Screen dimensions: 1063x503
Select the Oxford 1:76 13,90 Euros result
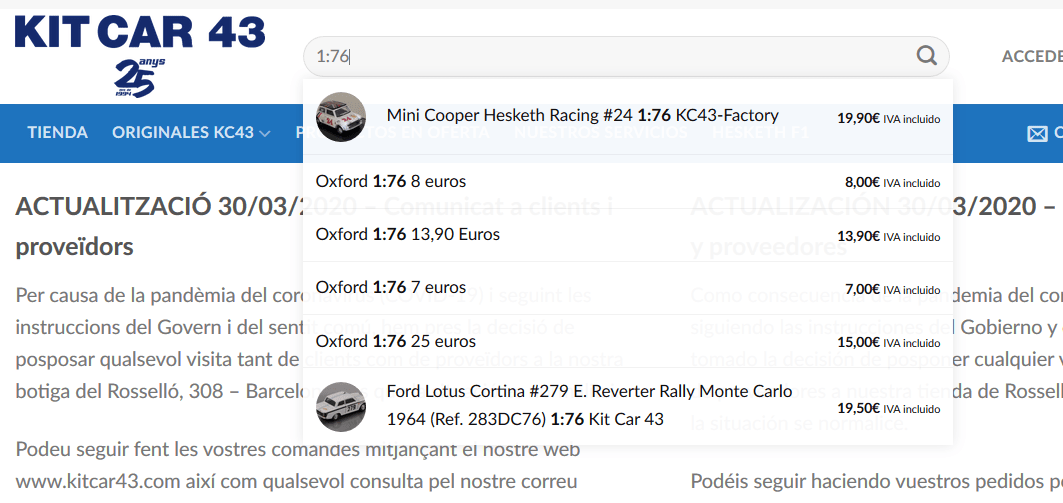(x=628, y=235)
